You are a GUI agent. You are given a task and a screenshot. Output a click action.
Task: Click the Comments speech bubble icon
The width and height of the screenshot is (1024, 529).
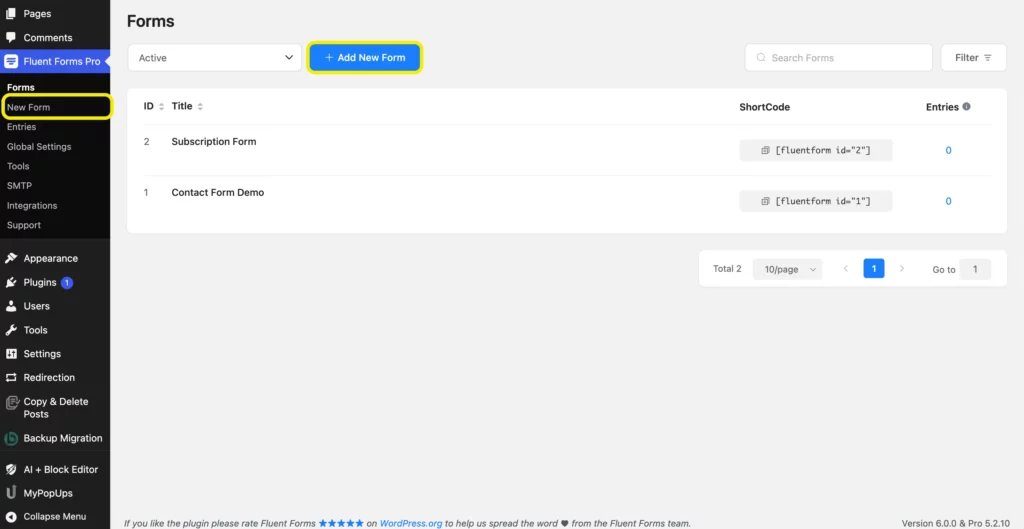[x=11, y=37]
